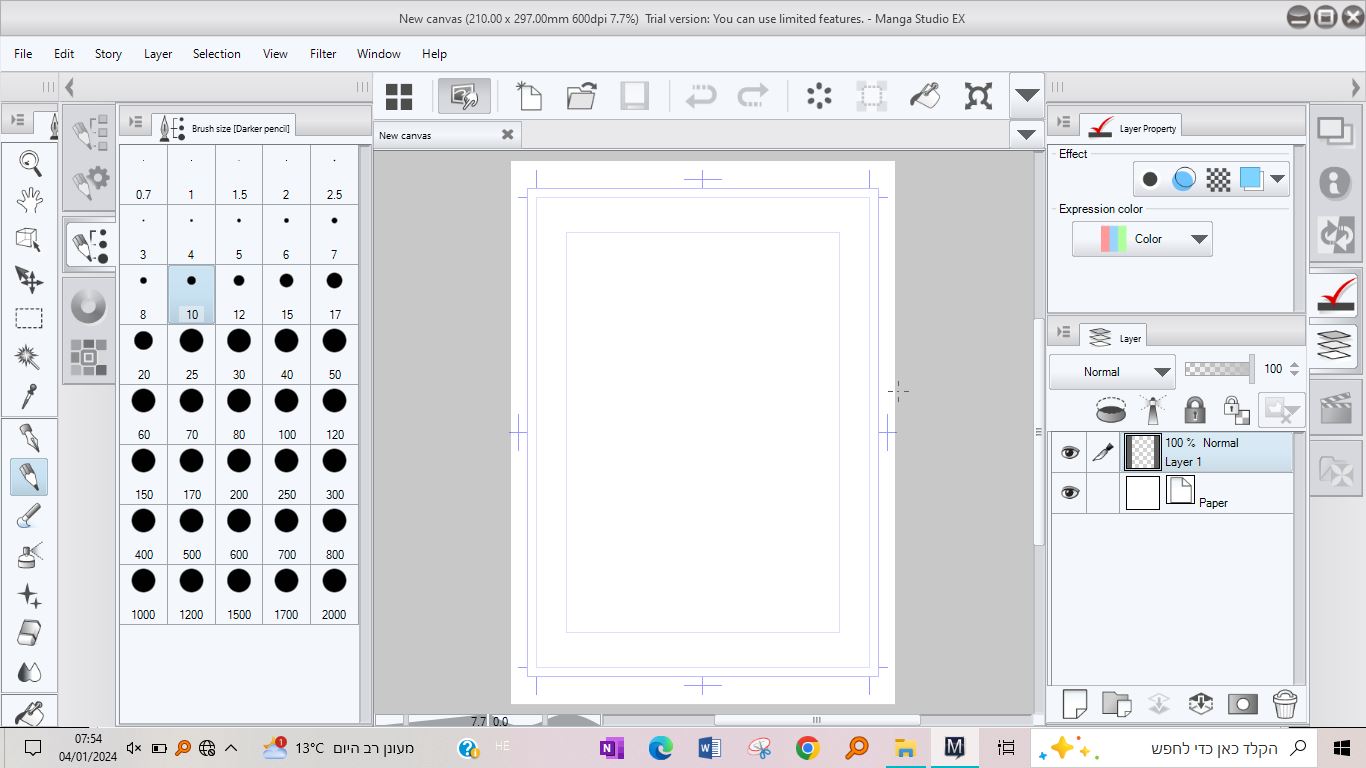Expand the Effect options arrow
This screenshot has width=1366, height=768.
1277,179
